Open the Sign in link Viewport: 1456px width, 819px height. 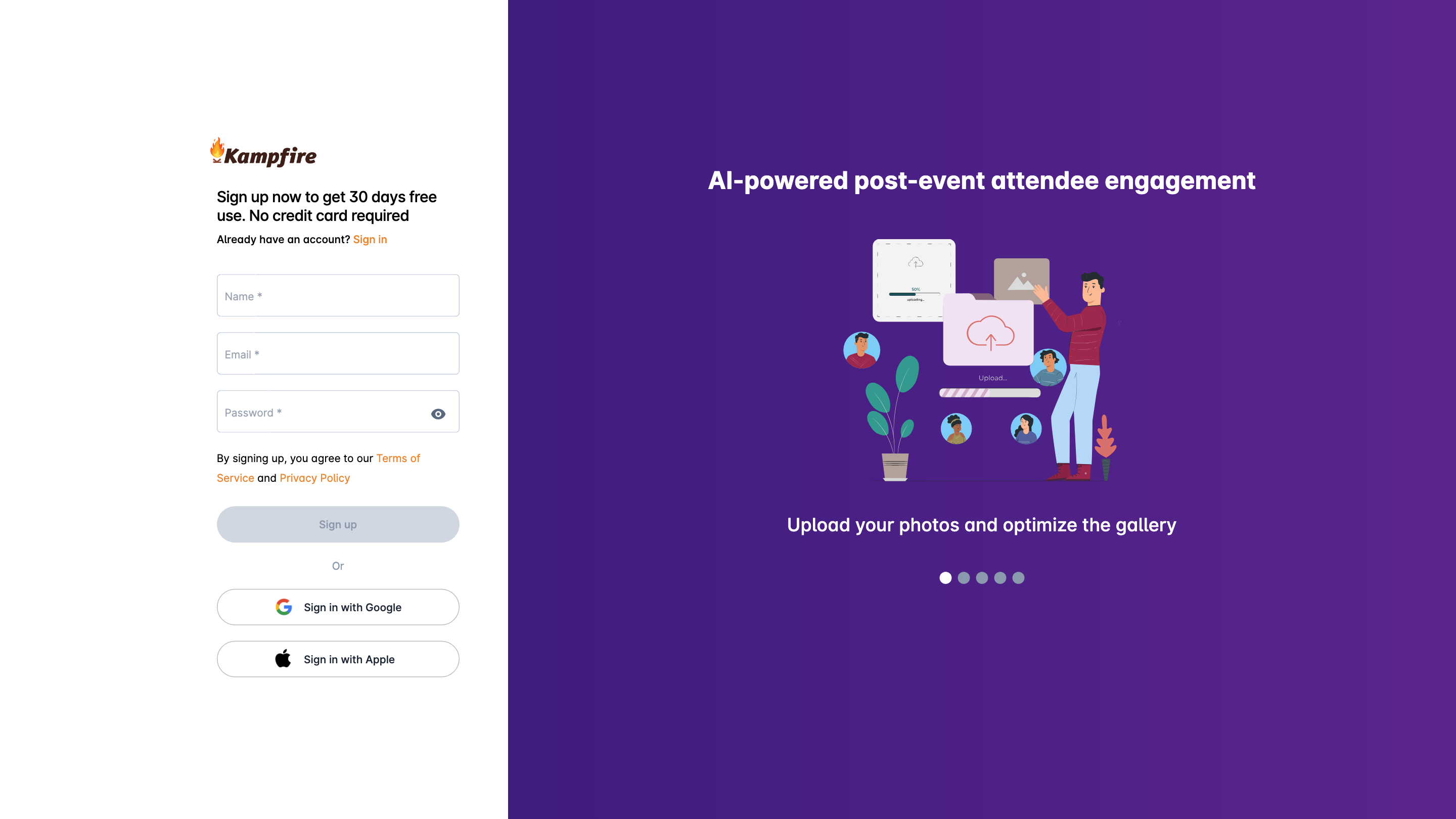pos(370,240)
